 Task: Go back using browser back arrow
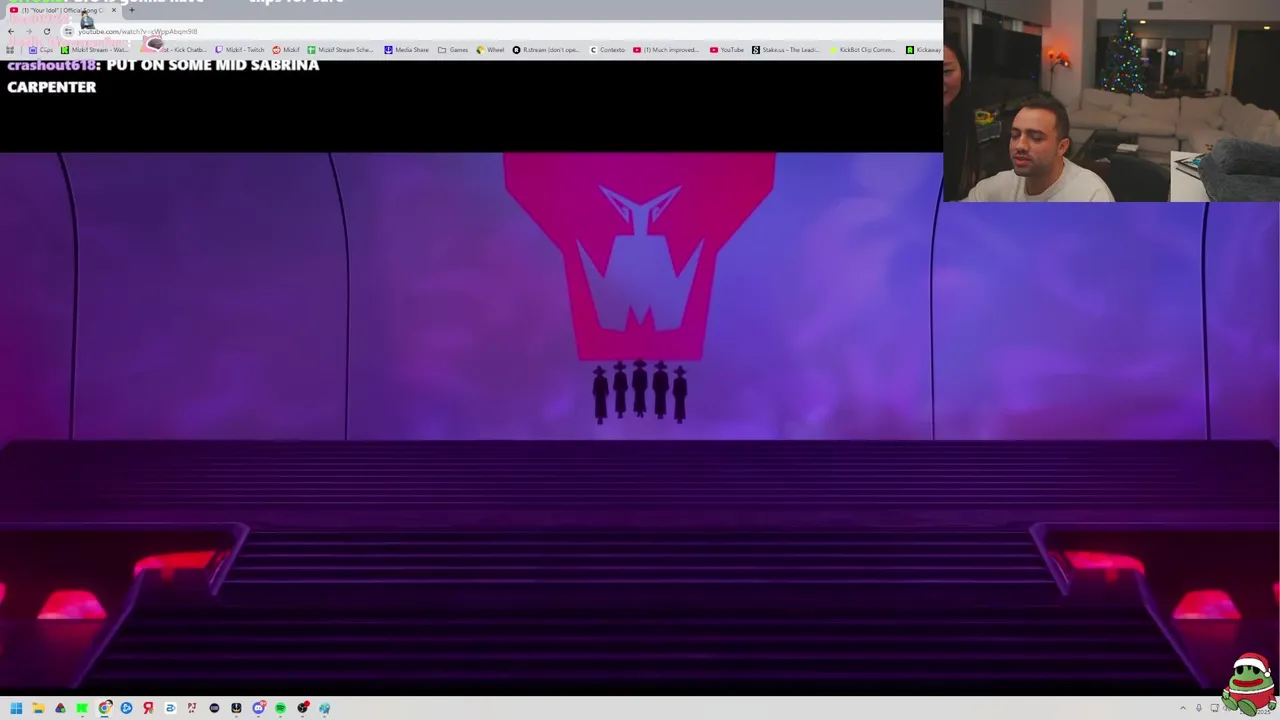pos(11,31)
